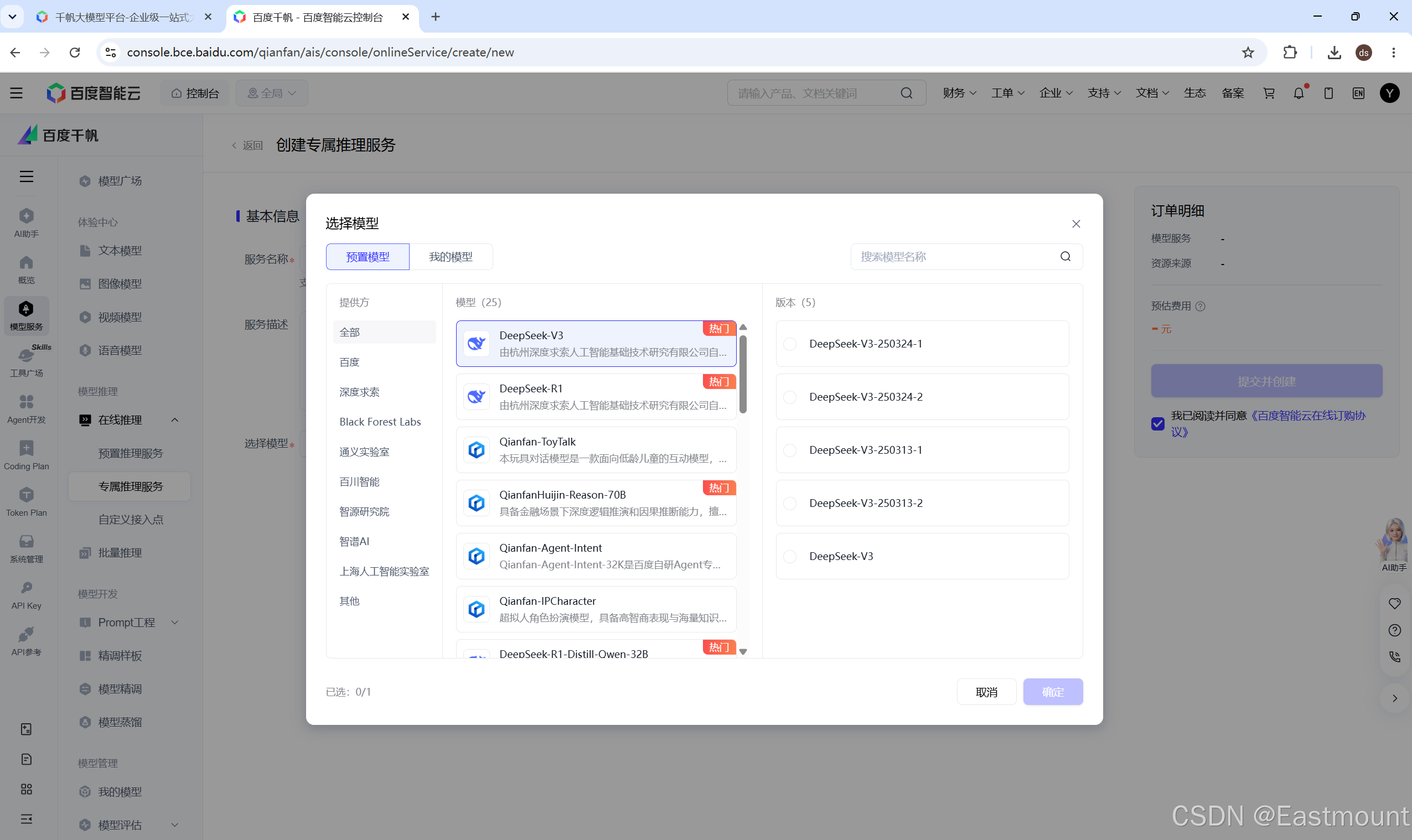Reload the page
This screenshot has width=1412, height=840.
pos(75,52)
